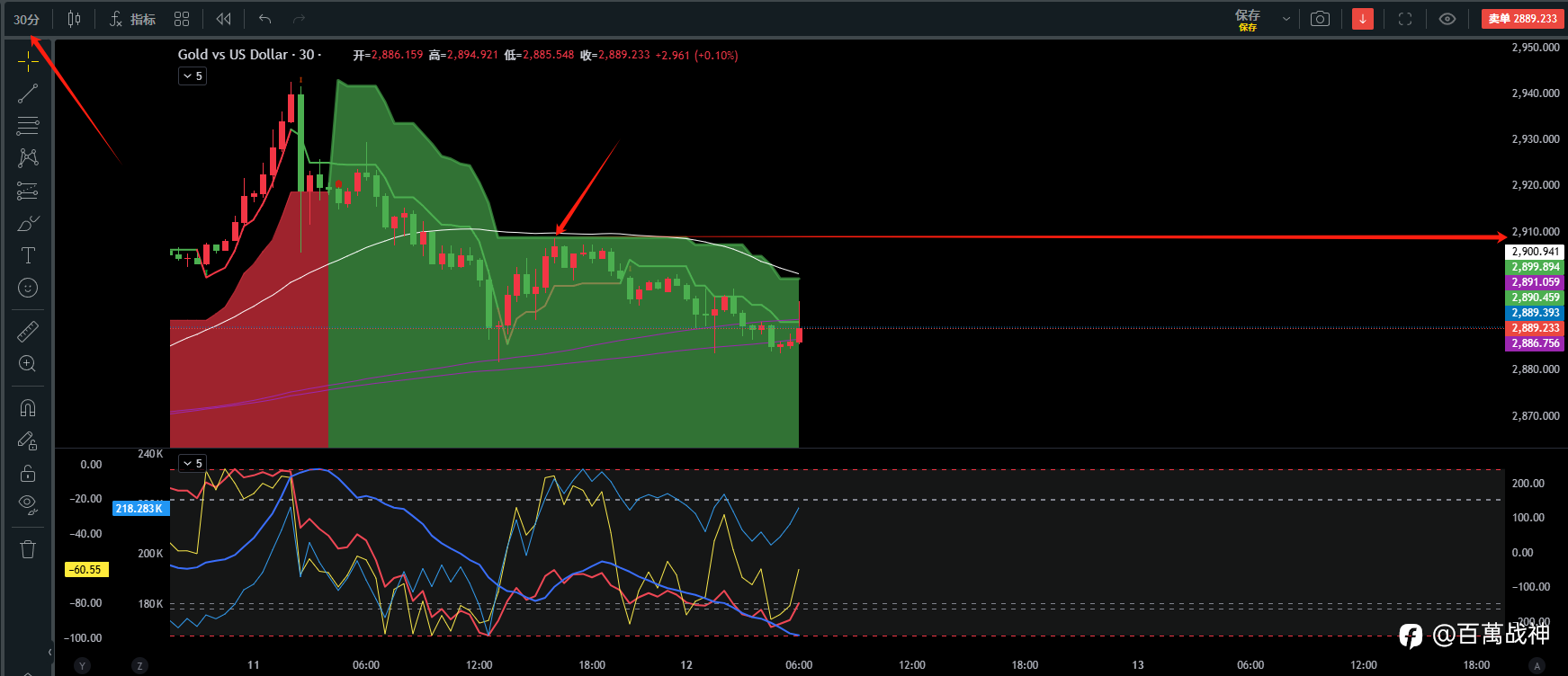Image resolution: width=1568 pixels, height=676 pixels.
Task: Click the 2,889.233 current price label
Action: [x=1535, y=328]
